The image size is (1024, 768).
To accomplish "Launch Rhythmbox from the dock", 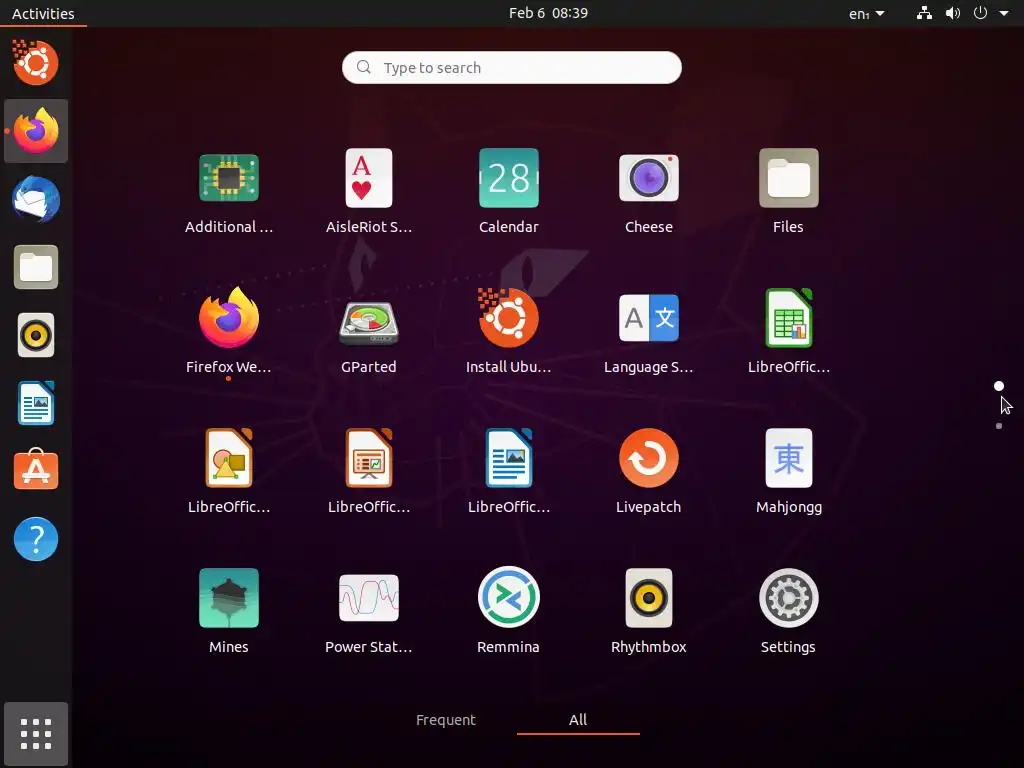I will [x=36, y=336].
